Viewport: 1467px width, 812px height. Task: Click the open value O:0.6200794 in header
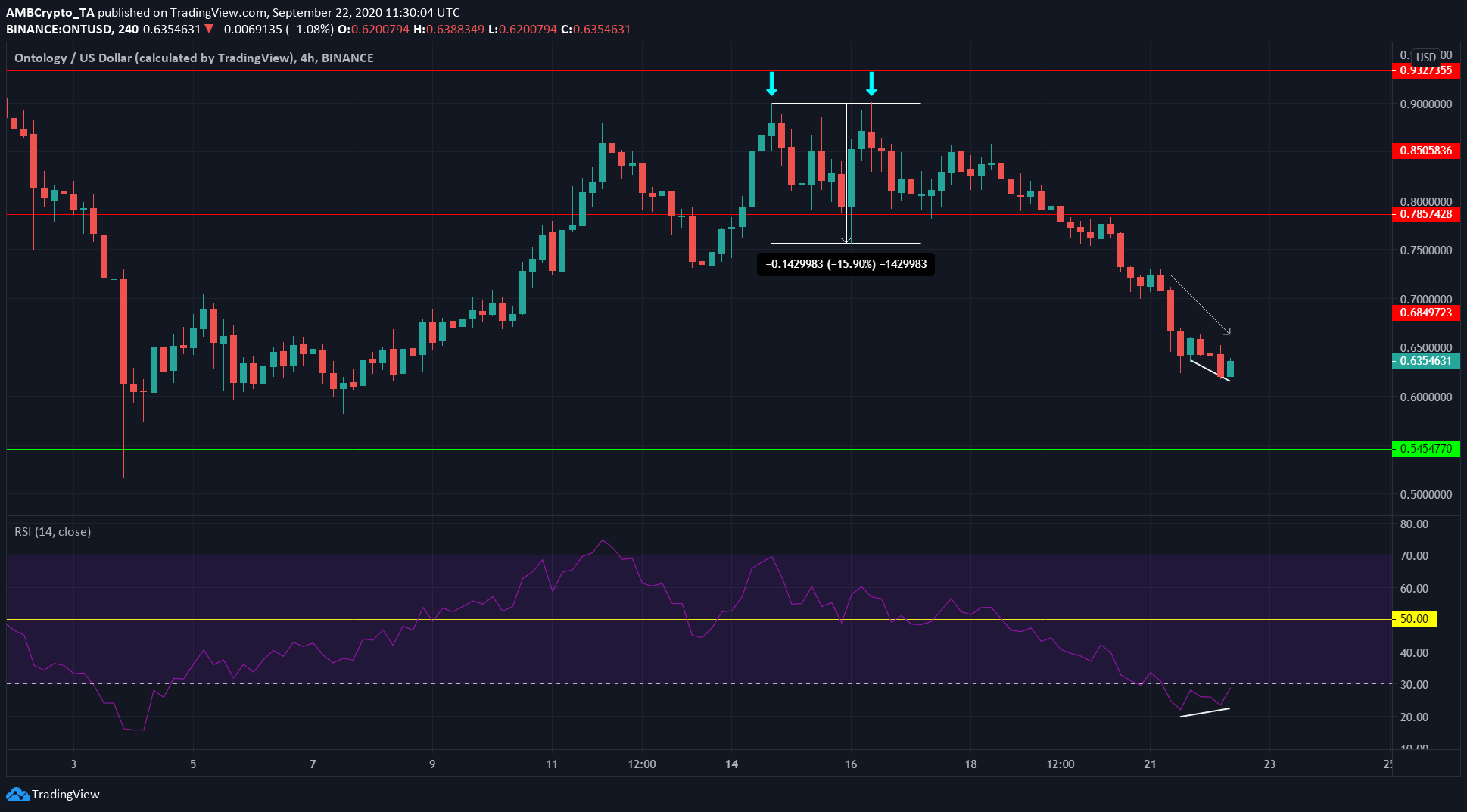[x=373, y=30]
